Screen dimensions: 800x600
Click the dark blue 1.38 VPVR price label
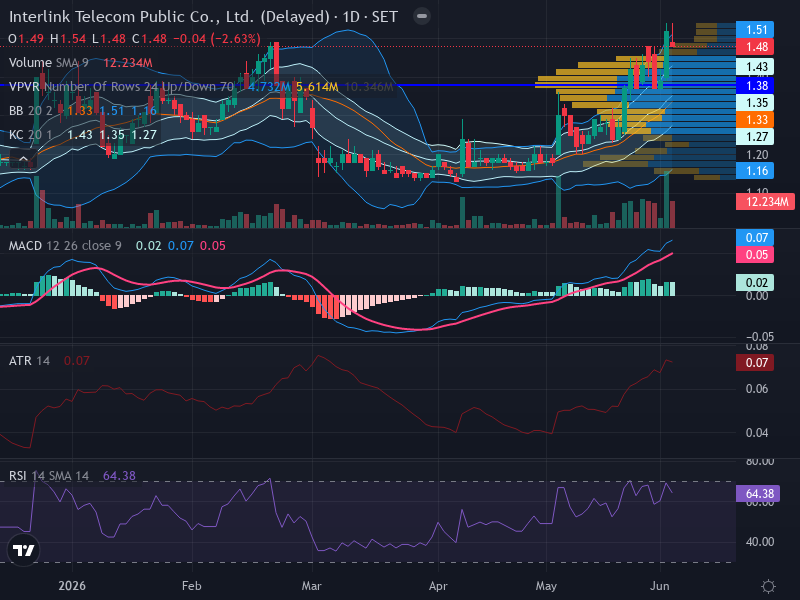[755, 86]
